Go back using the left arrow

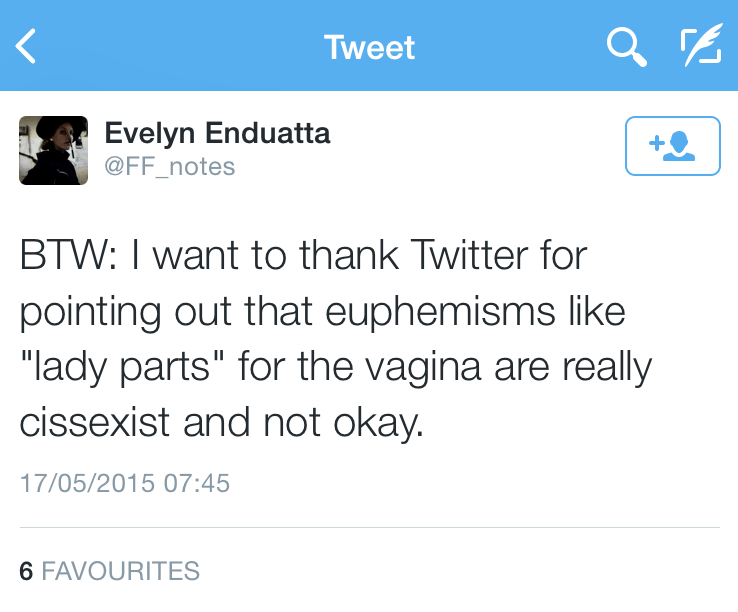27,46
